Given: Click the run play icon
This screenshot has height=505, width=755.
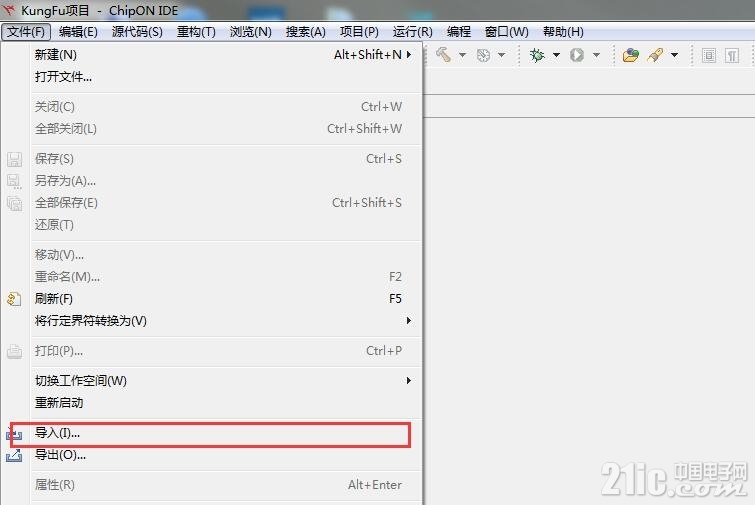Looking at the screenshot, I should [576, 55].
